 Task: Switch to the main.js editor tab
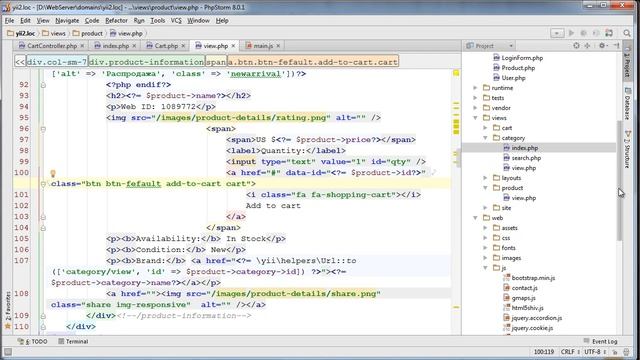pyautogui.click(x=263, y=46)
